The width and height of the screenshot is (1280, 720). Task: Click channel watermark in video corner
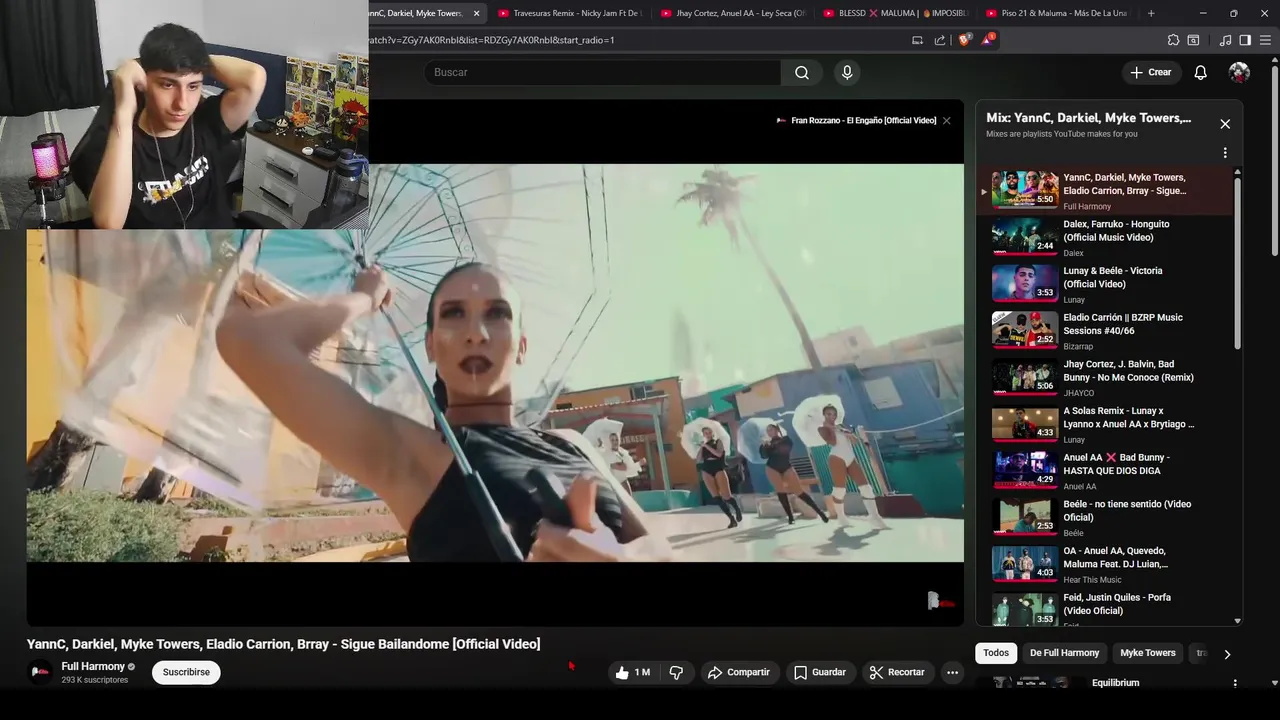coord(940,601)
